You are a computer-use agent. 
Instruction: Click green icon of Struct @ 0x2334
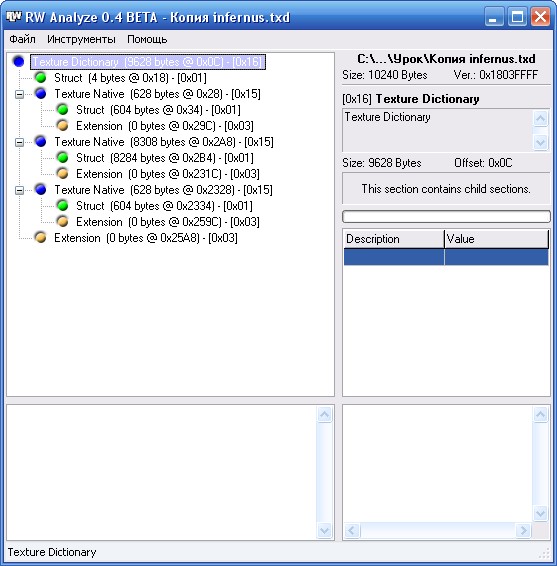[x=62, y=206]
